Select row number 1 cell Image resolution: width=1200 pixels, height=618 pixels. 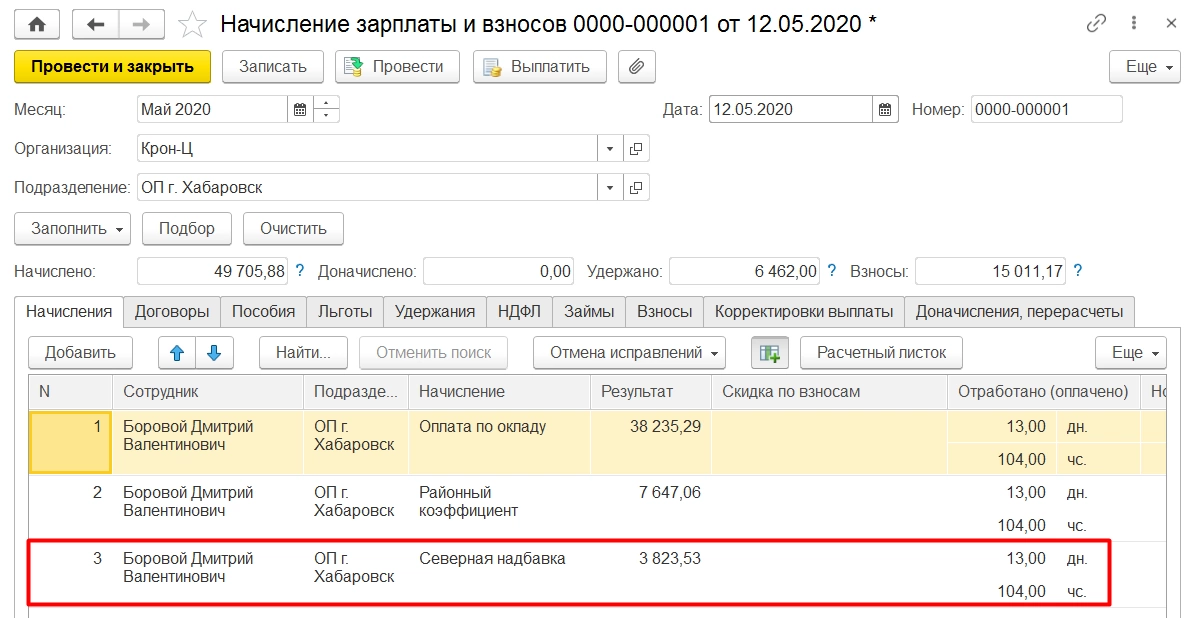pos(71,441)
